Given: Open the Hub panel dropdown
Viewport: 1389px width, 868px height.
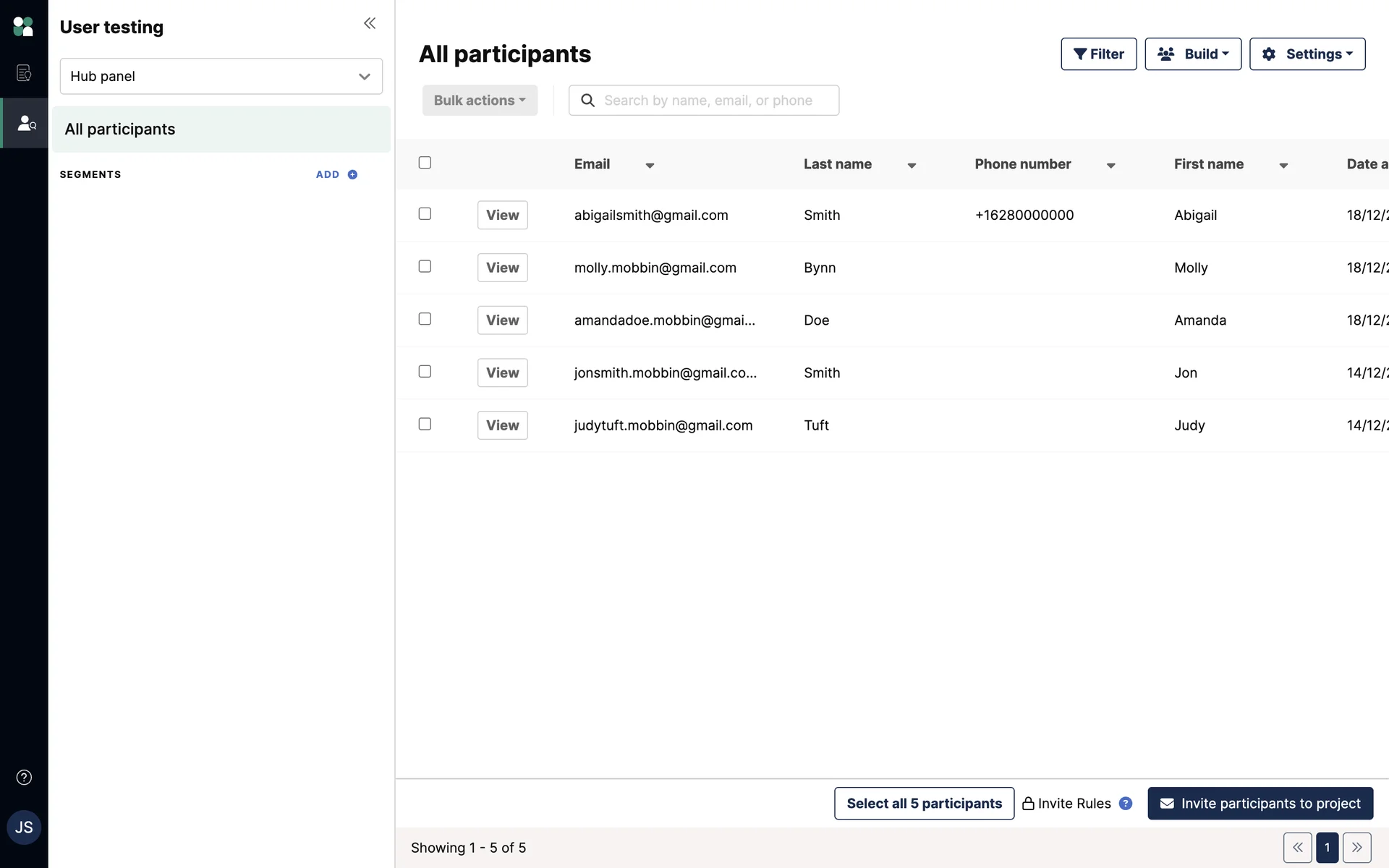Looking at the screenshot, I should point(221,76).
